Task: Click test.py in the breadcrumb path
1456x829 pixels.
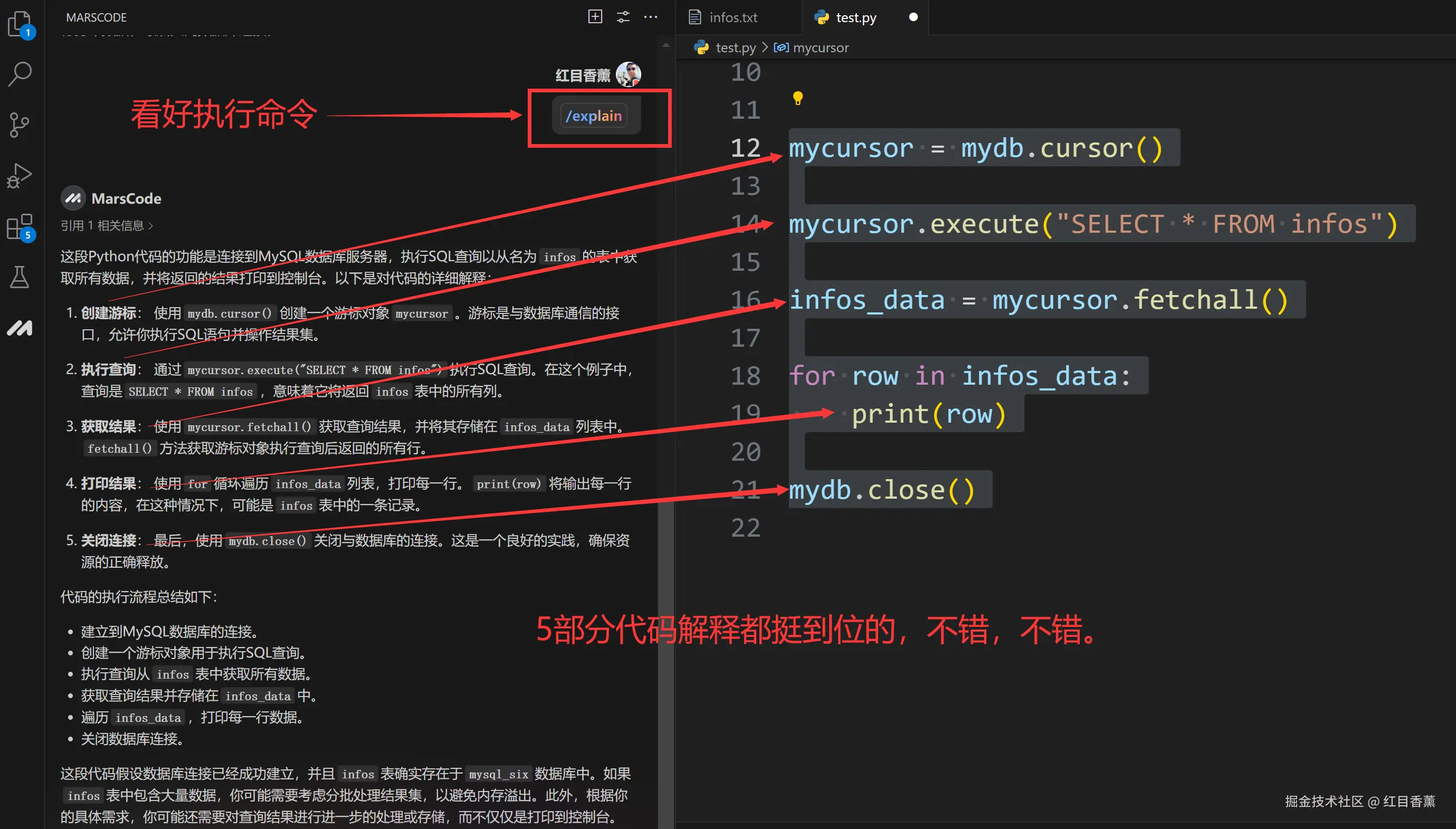Action: pyautogui.click(x=735, y=48)
